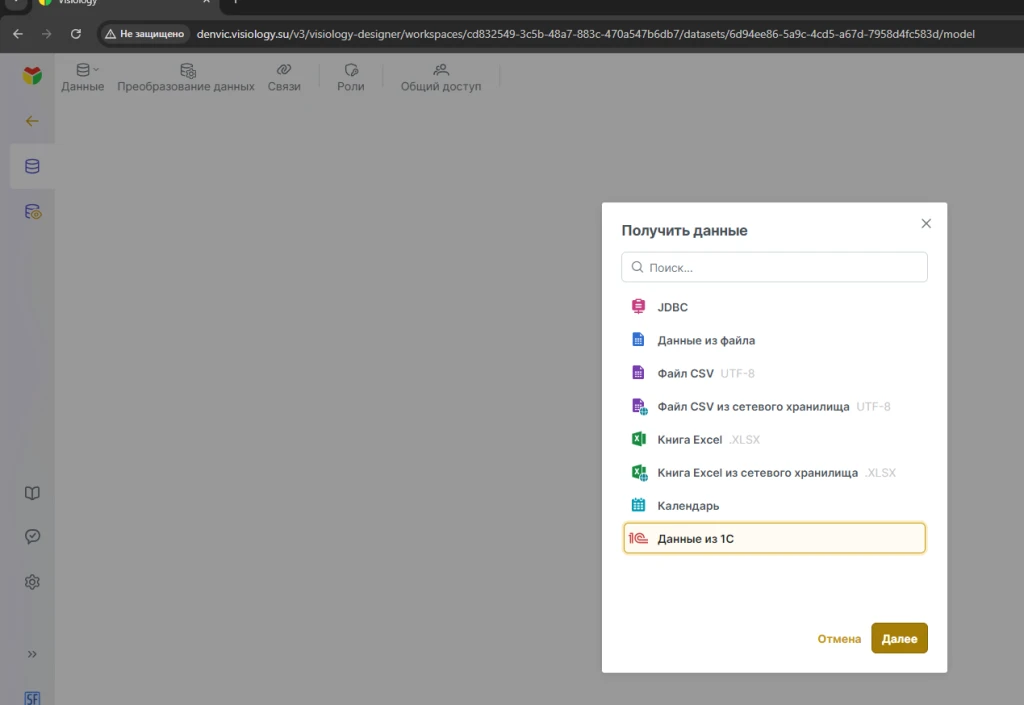This screenshot has height=705, width=1024.
Task: Expand the sidebar with double chevron
Action: click(32, 654)
